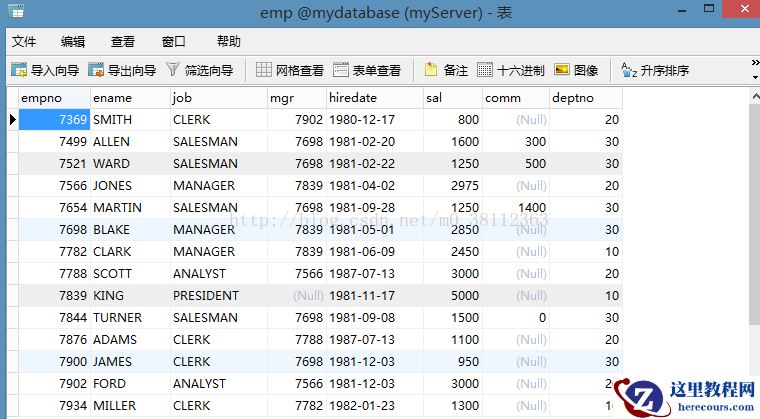This screenshot has width=760, height=419.
Task: Select the sal cell 5000
Action: click(x=453, y=295)
